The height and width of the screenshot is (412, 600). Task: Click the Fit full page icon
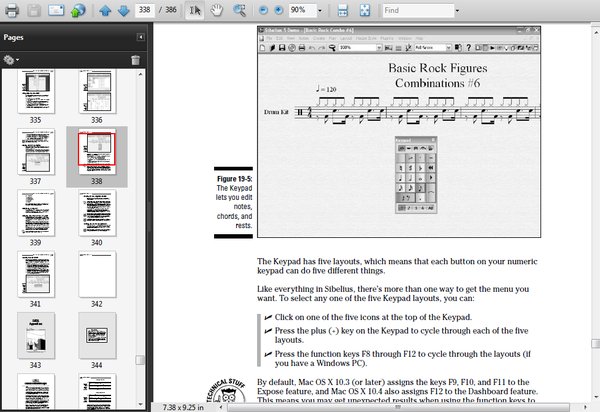[x=365, y=10]
